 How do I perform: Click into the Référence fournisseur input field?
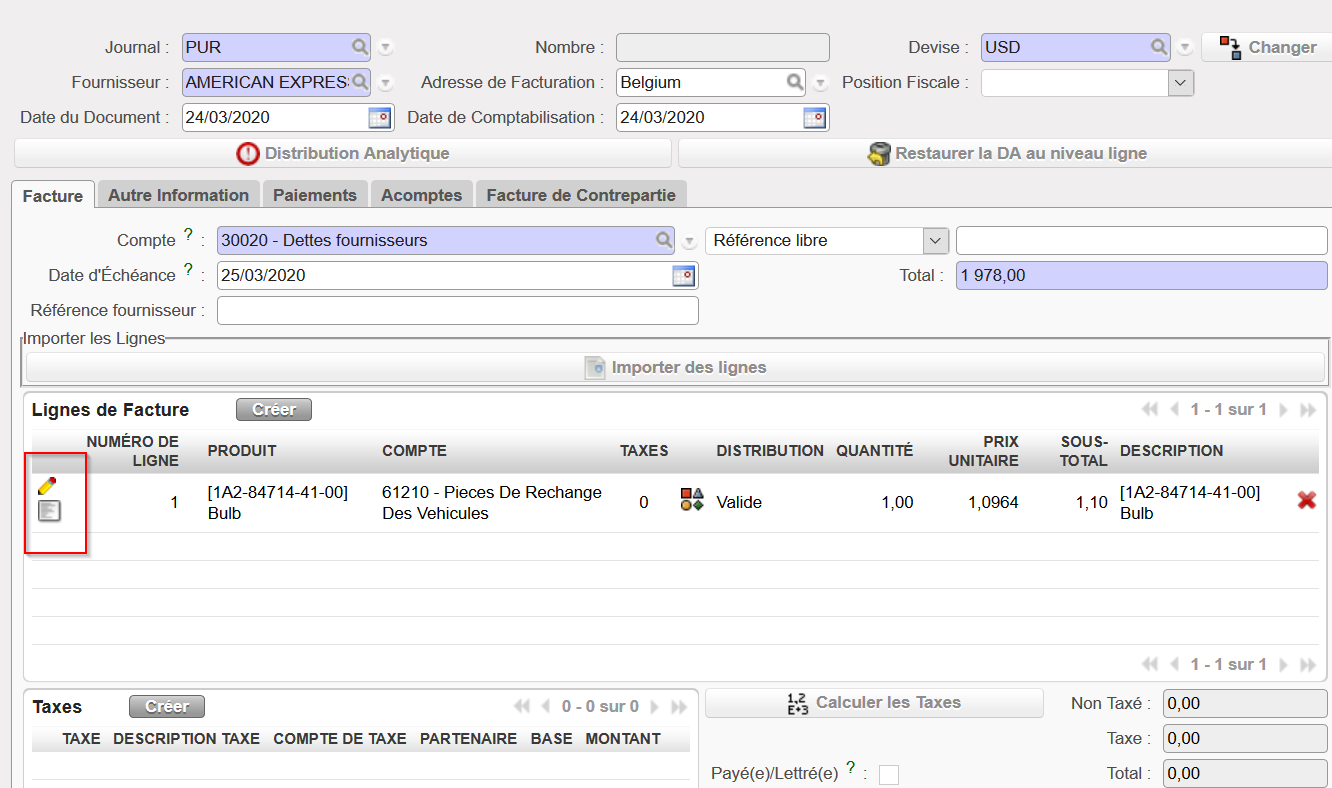point(457,311)
